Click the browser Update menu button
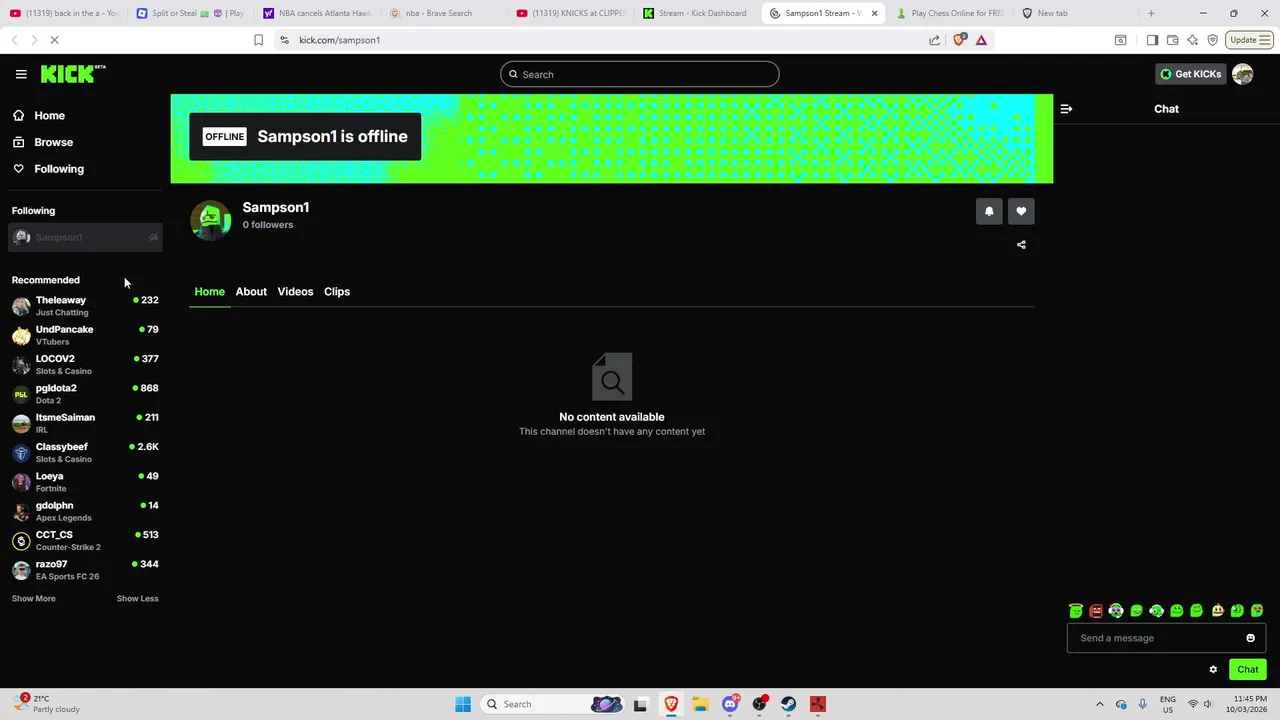 point(1250,40)
